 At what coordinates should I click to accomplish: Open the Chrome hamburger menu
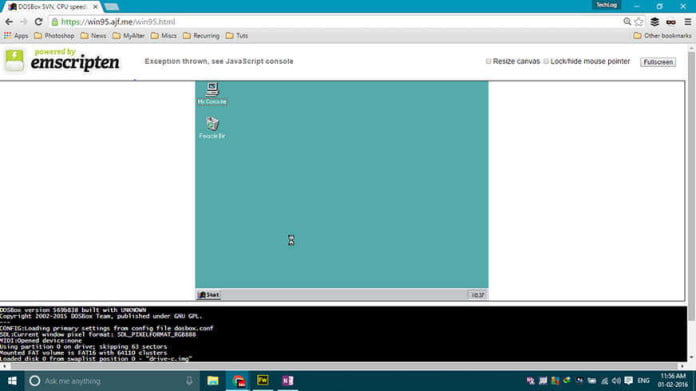coord(687,22)
